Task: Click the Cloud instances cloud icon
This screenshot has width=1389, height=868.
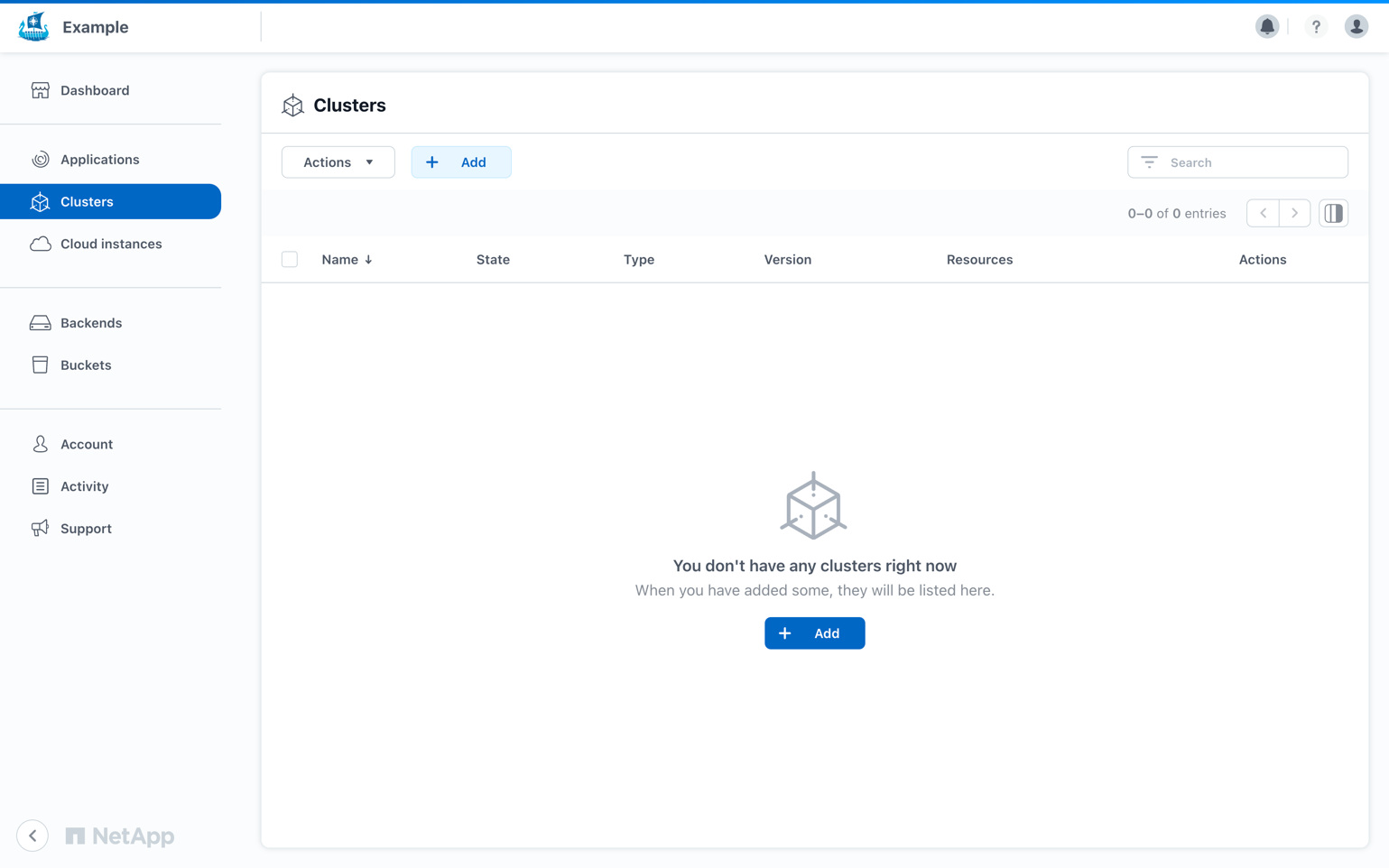Action: tap(40, 244)
